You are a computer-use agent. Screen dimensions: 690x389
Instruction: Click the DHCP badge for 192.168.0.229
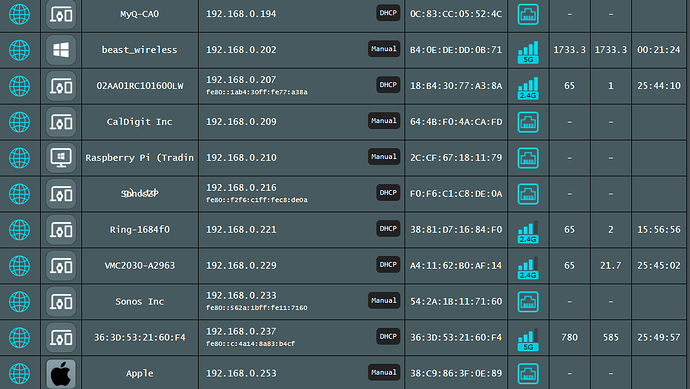[x=388, y=264]
